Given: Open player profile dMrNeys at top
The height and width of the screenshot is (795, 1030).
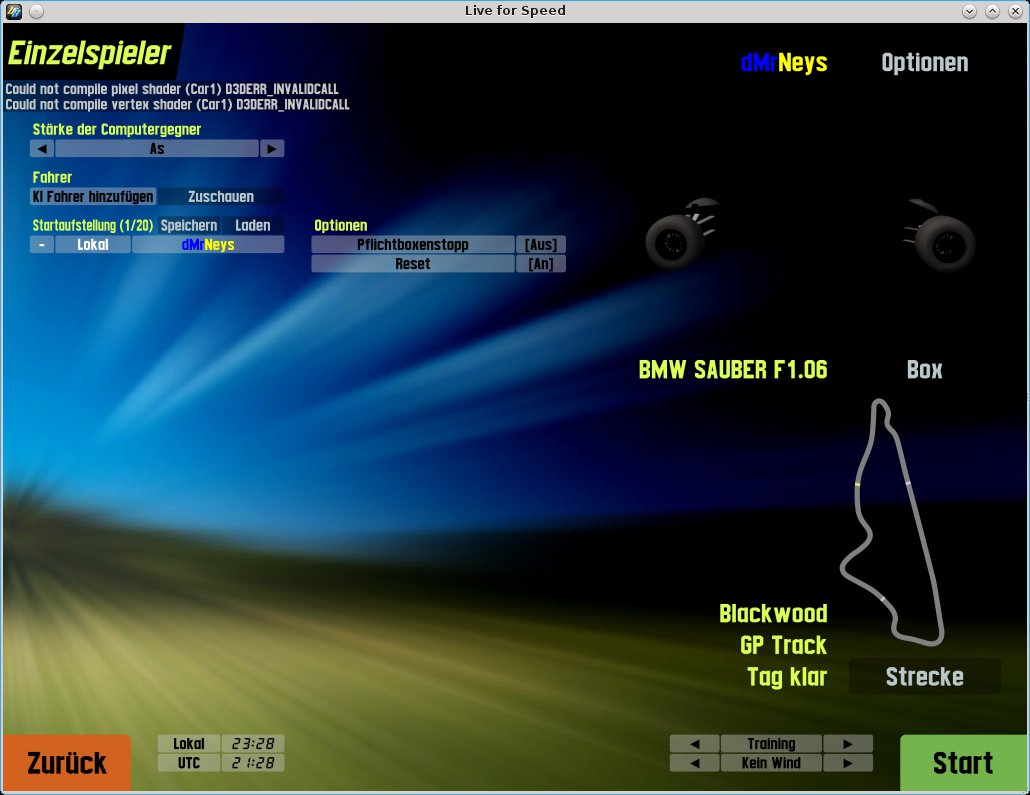Looking at the screenshot, I should click(x=784, y=62).
